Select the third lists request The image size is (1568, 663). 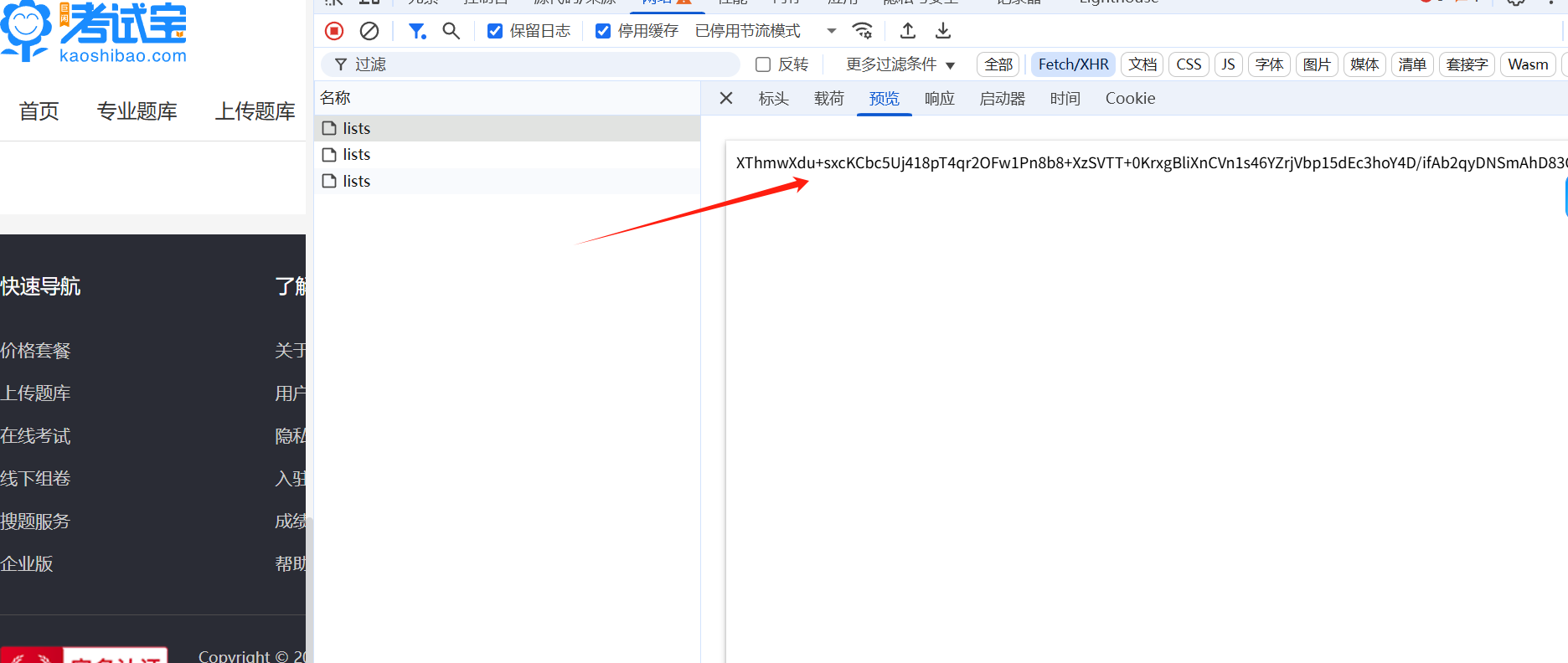507,181
